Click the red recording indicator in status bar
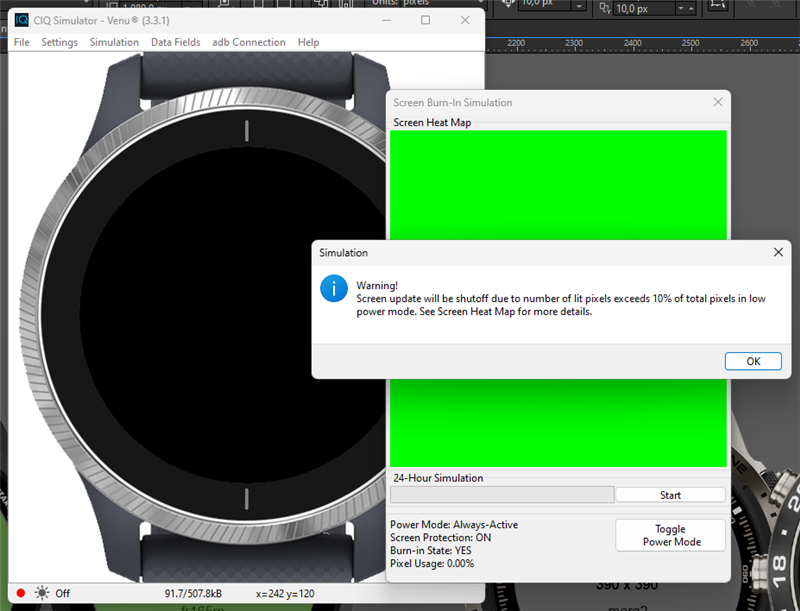The height and width of the screenshot is (611, 800). (20, 593)
